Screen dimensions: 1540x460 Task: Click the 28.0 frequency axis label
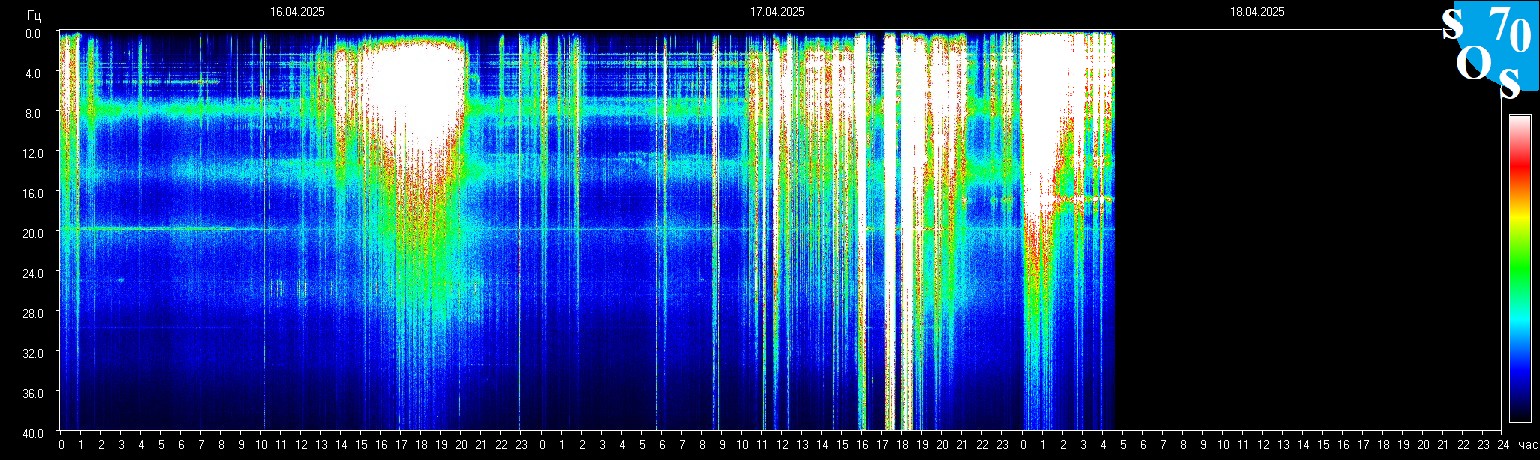point(35,312)
